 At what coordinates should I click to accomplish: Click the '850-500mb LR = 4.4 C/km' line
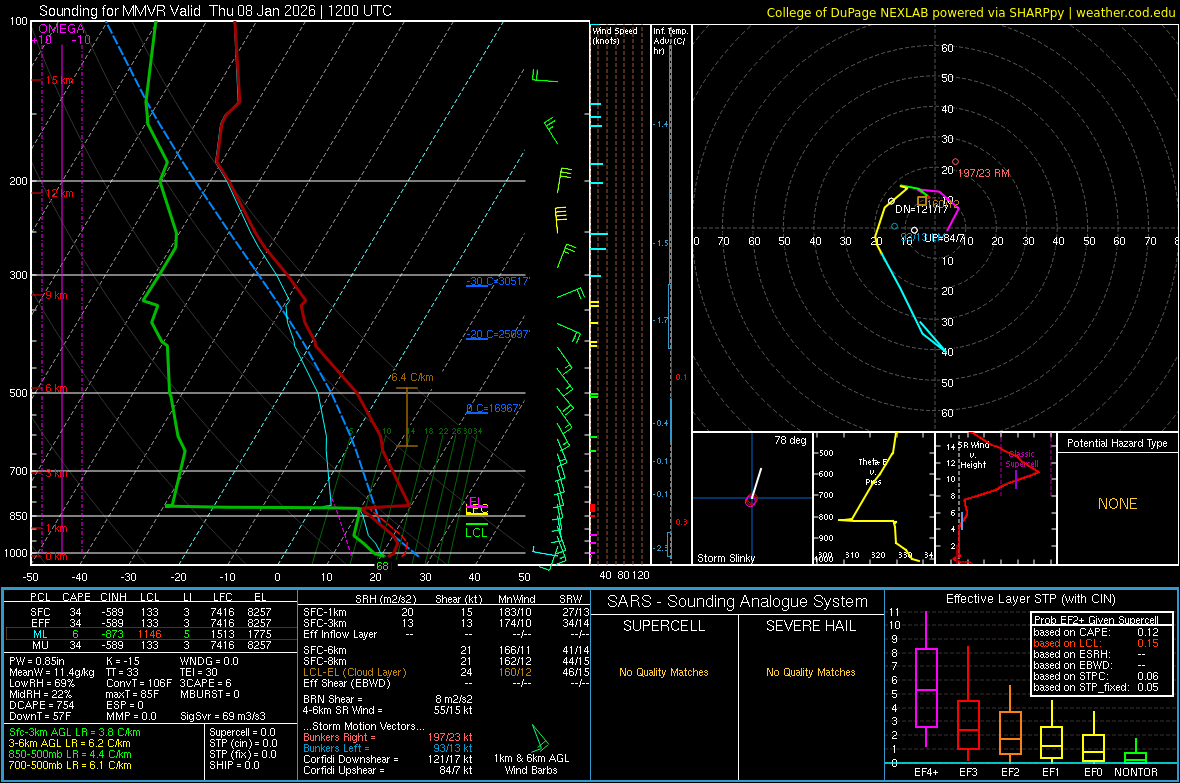click(70, 754)
